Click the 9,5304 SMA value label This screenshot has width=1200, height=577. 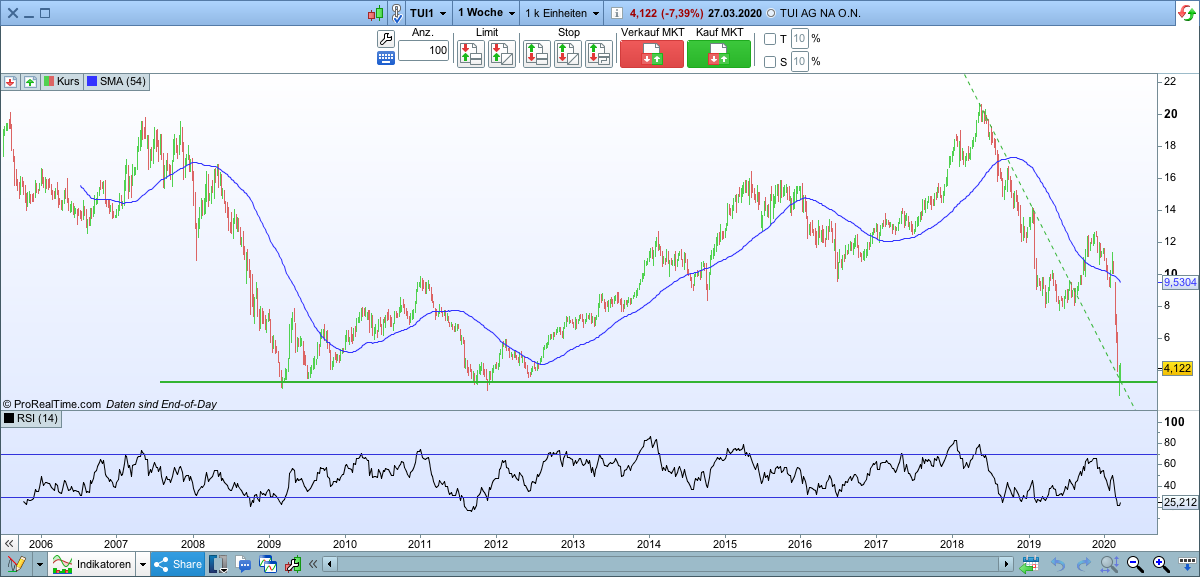(x=1179, y=282)
